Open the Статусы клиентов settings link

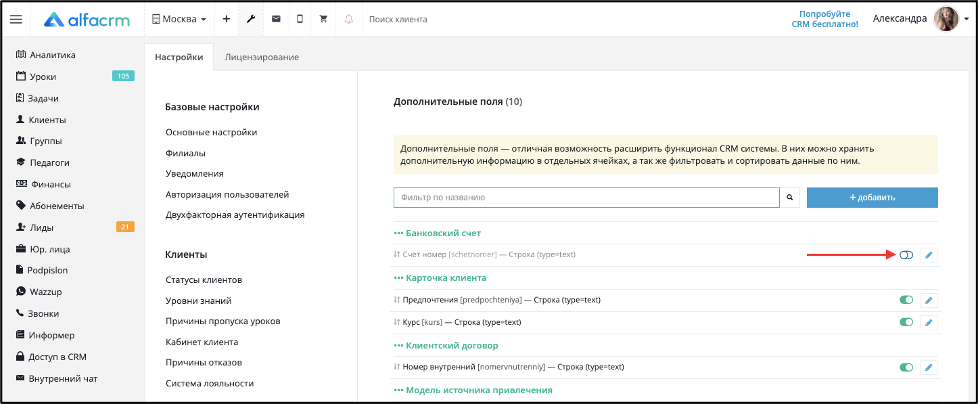point(204,279)
